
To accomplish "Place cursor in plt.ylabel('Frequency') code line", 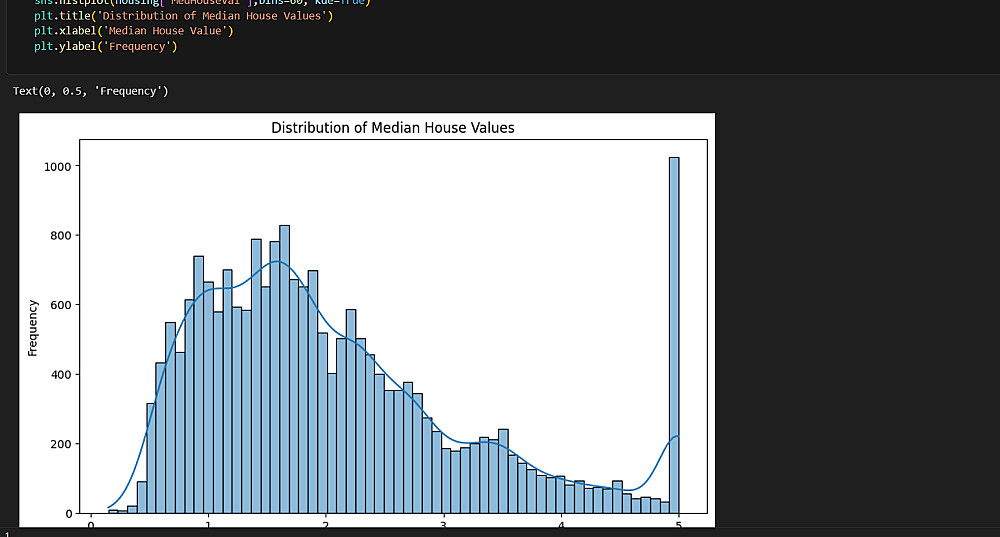I will tap(106, 47).
